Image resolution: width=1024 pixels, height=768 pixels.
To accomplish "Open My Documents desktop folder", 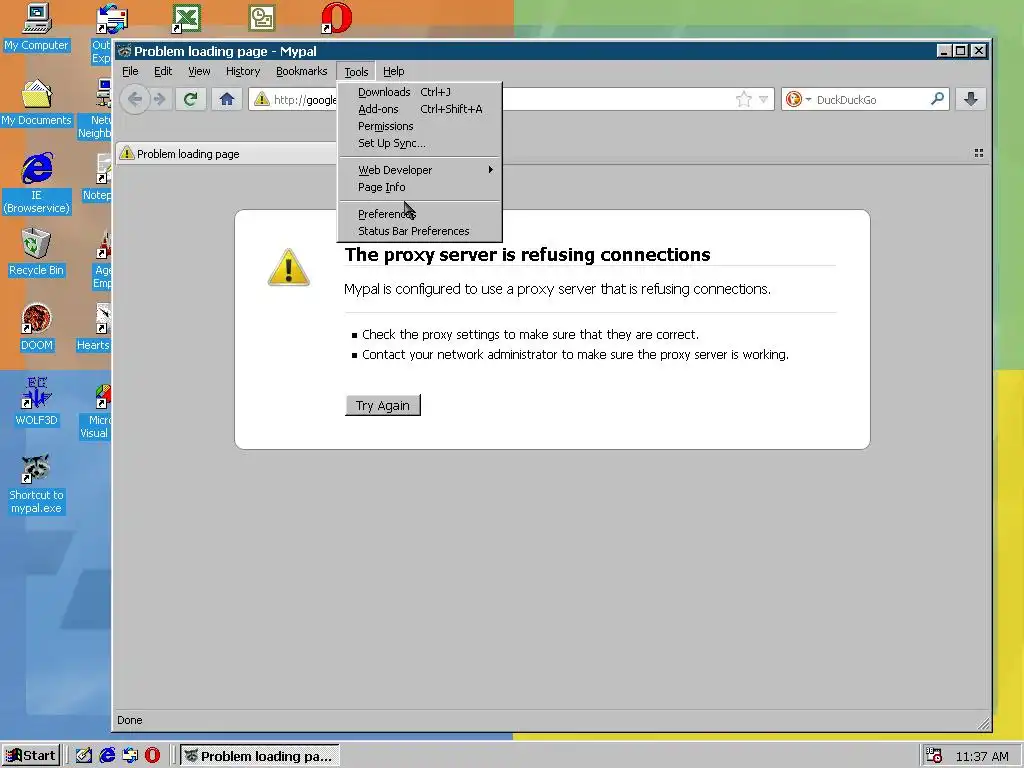I will tap(36, 103).
